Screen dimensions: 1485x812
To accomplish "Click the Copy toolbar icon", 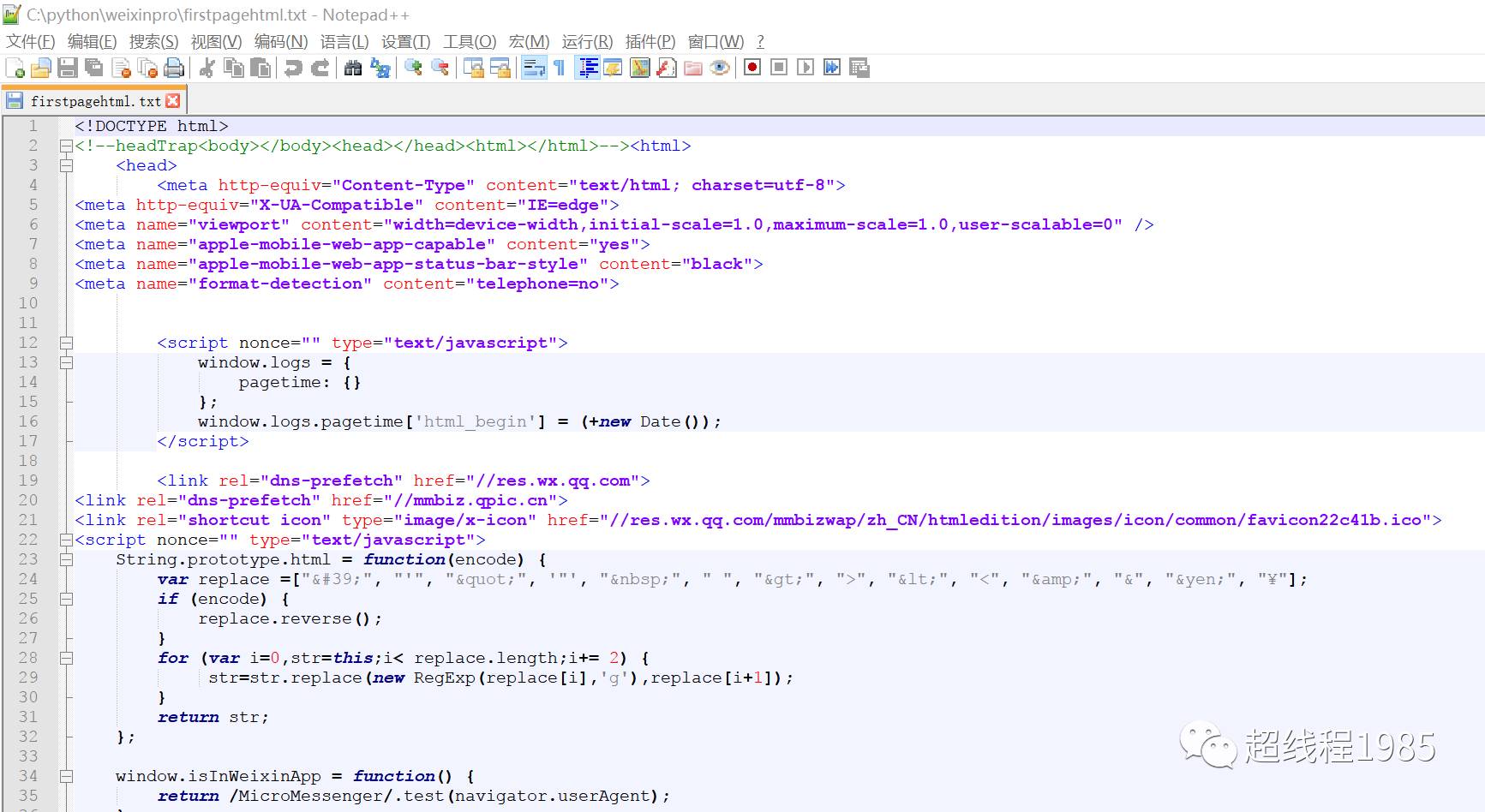I will click(233, 68).
